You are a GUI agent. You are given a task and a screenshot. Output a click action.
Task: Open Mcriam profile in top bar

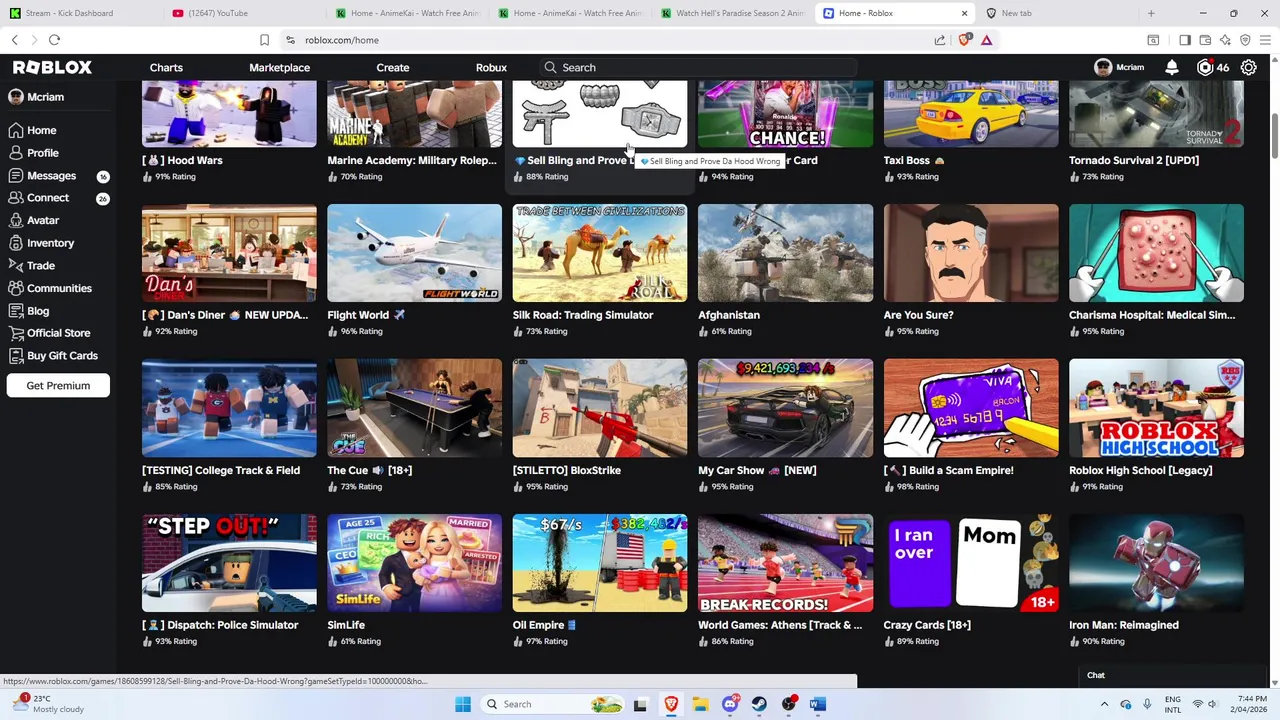click(1120, 67)
